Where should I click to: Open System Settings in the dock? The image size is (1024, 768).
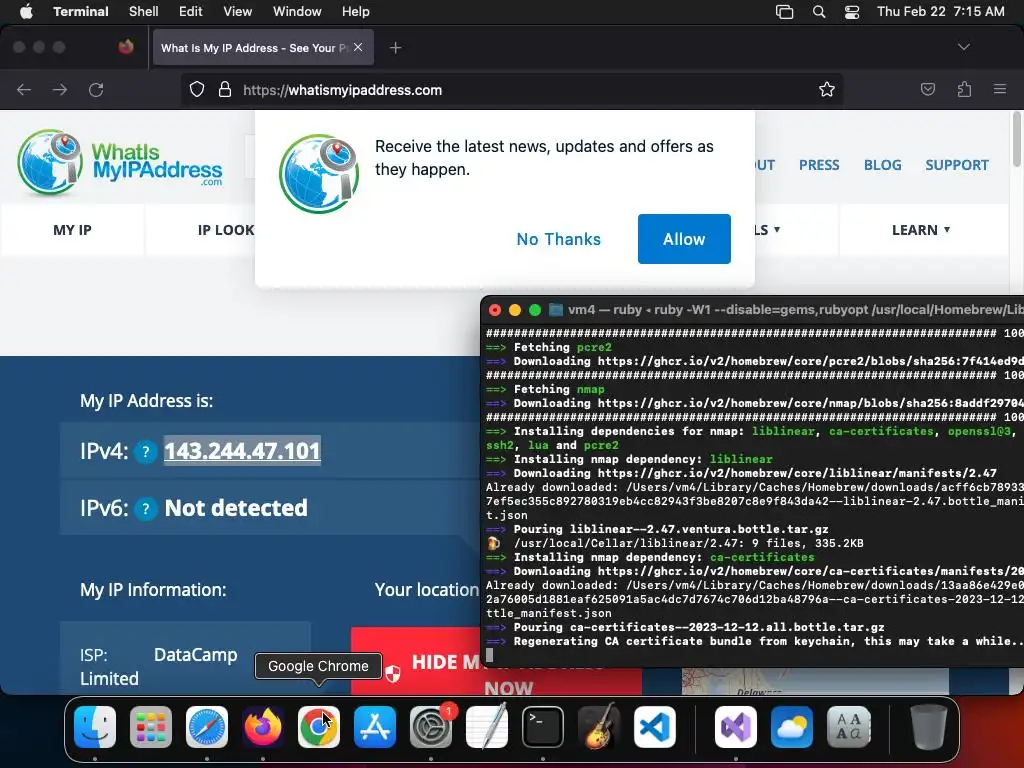tap(430, 727)
